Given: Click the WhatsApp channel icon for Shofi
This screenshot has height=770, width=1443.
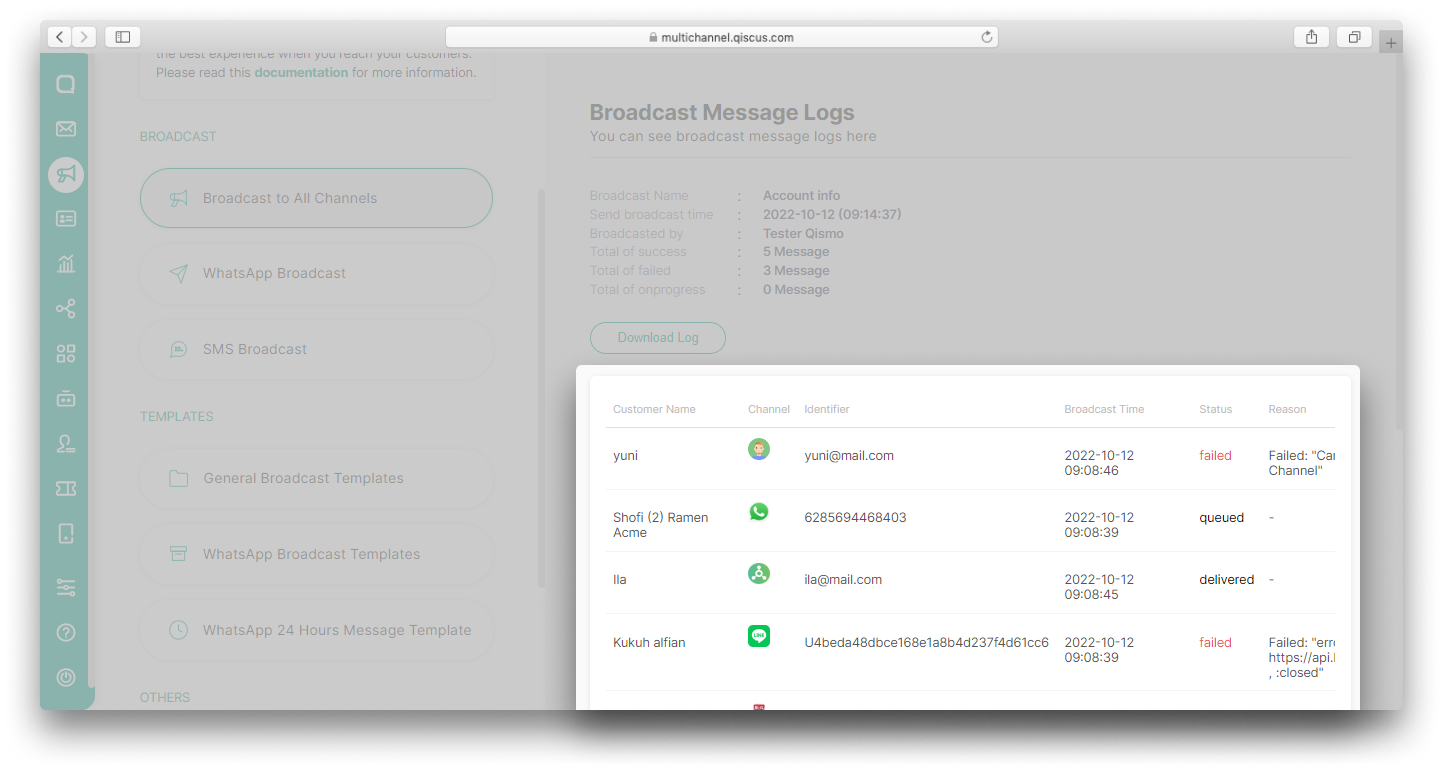Looking at the screenshot, I should click(759, 512).
